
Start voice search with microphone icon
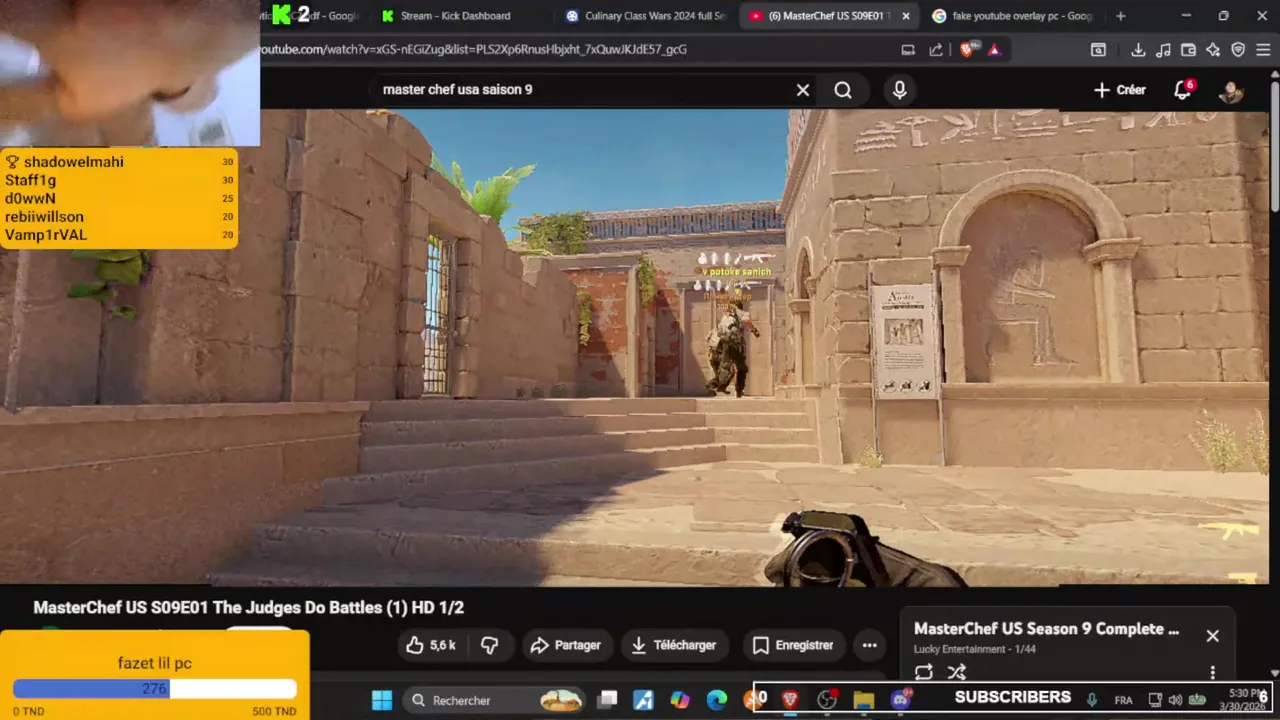pyautogui.click(x=900, y=90)
